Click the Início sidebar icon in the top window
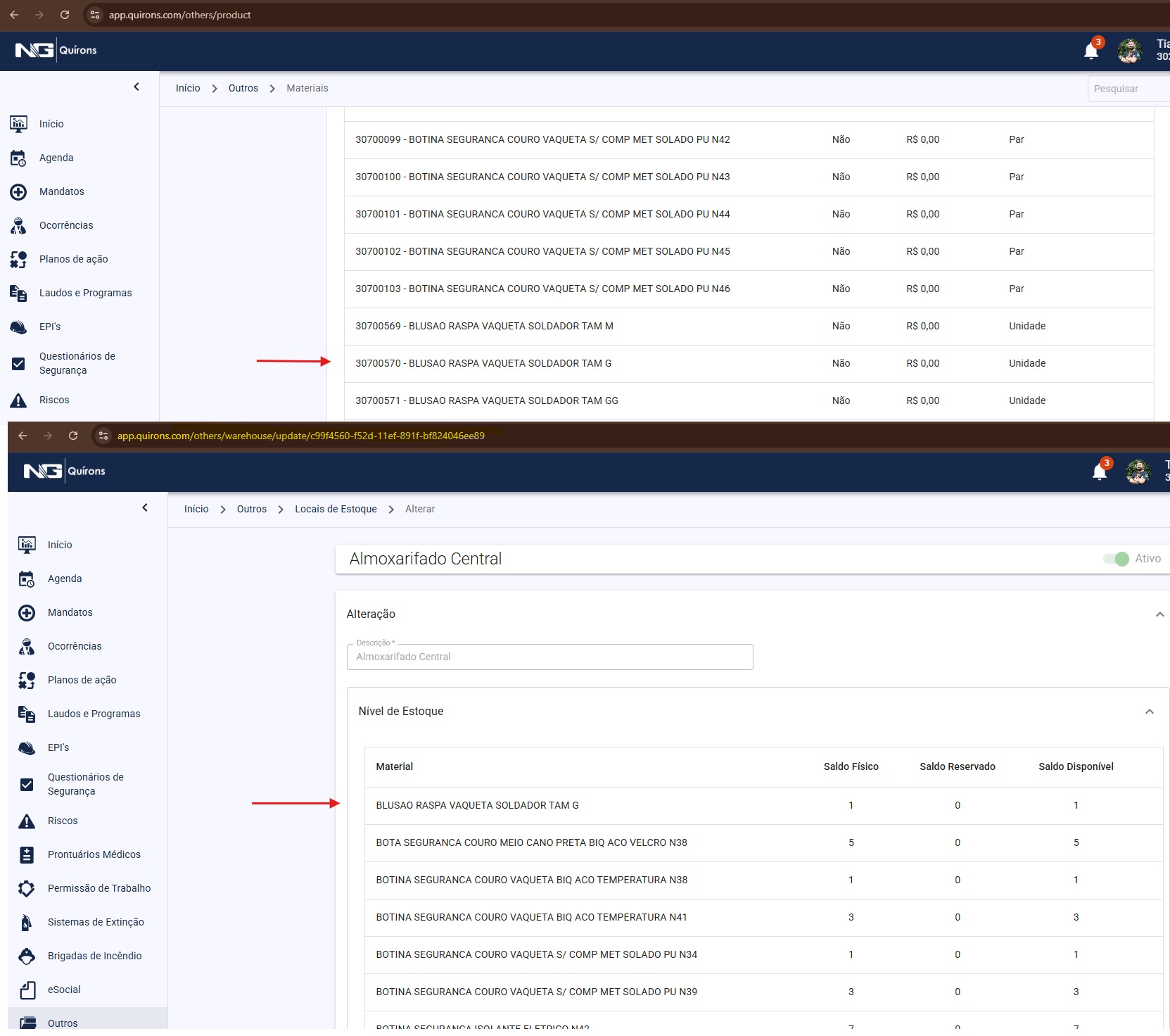 coord(19,124)
